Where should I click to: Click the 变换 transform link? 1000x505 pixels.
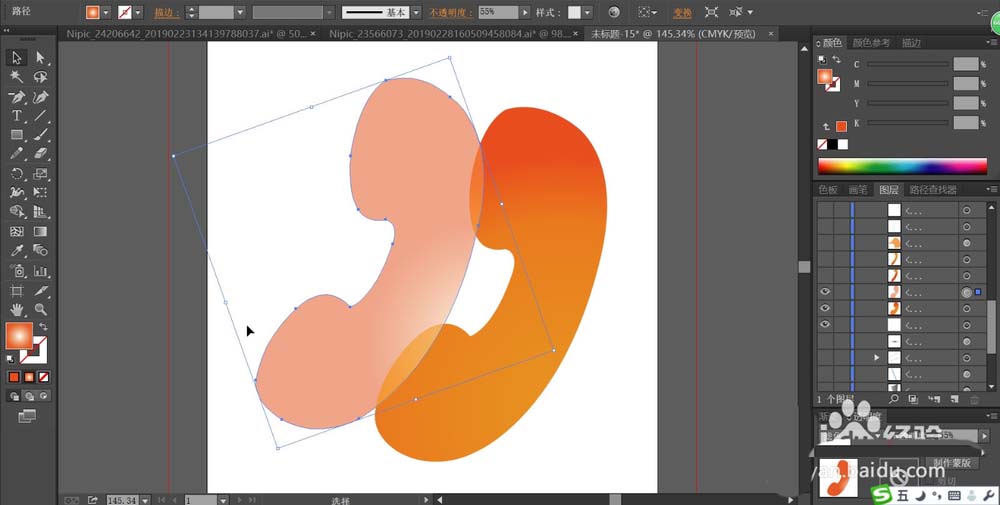tap(682, 13)
